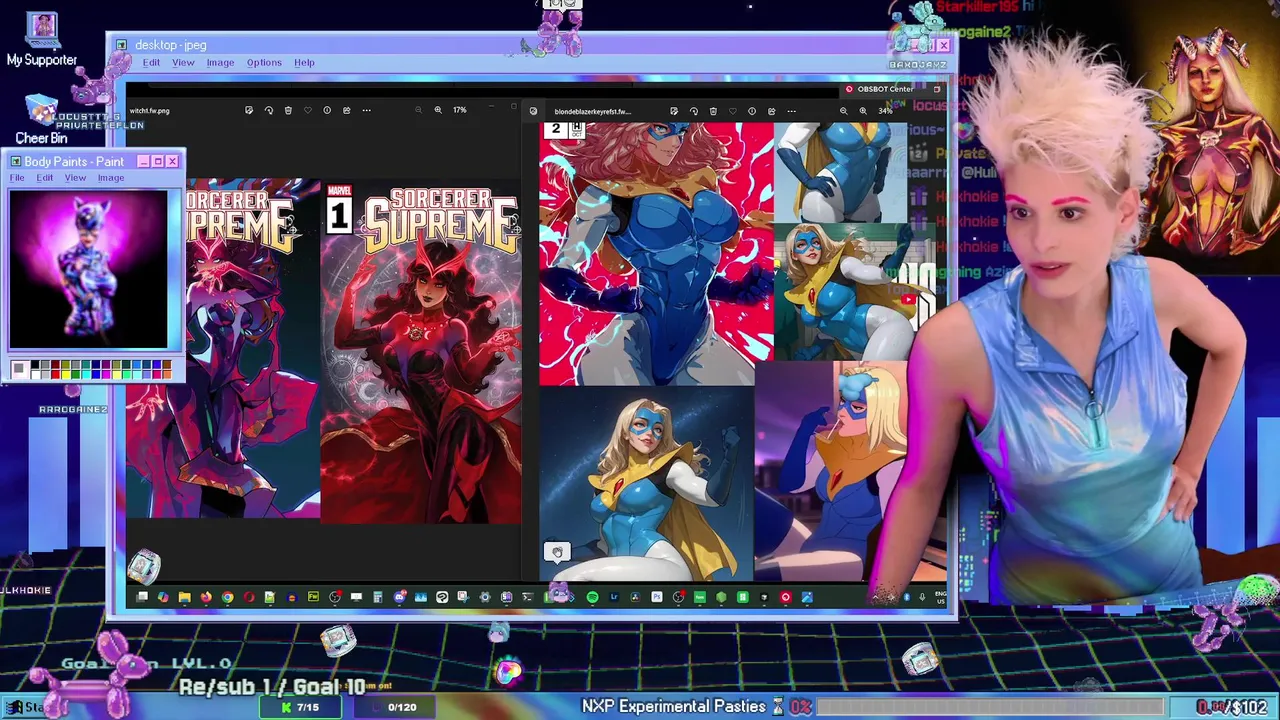Pick the black swatch in Body Paints palette
Viewport: 1280px width, 720px height.
(x=35, y=364)
